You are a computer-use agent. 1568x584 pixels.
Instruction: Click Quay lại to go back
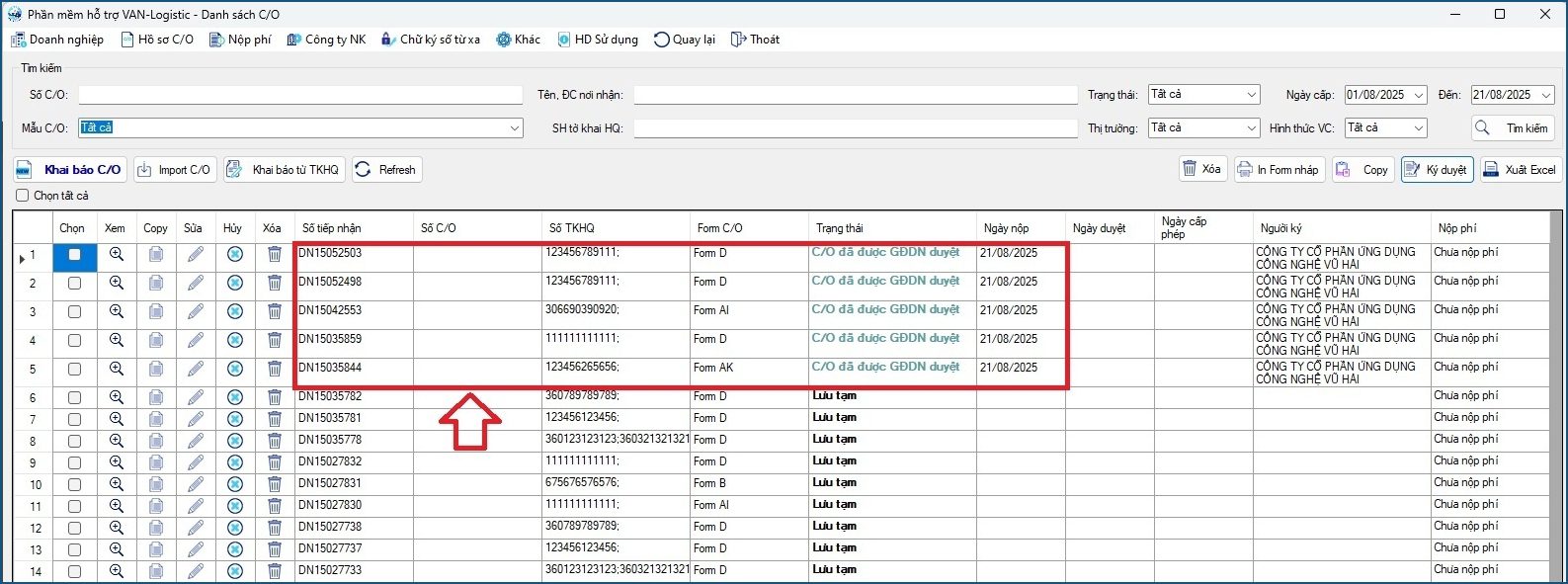(685, 40)
